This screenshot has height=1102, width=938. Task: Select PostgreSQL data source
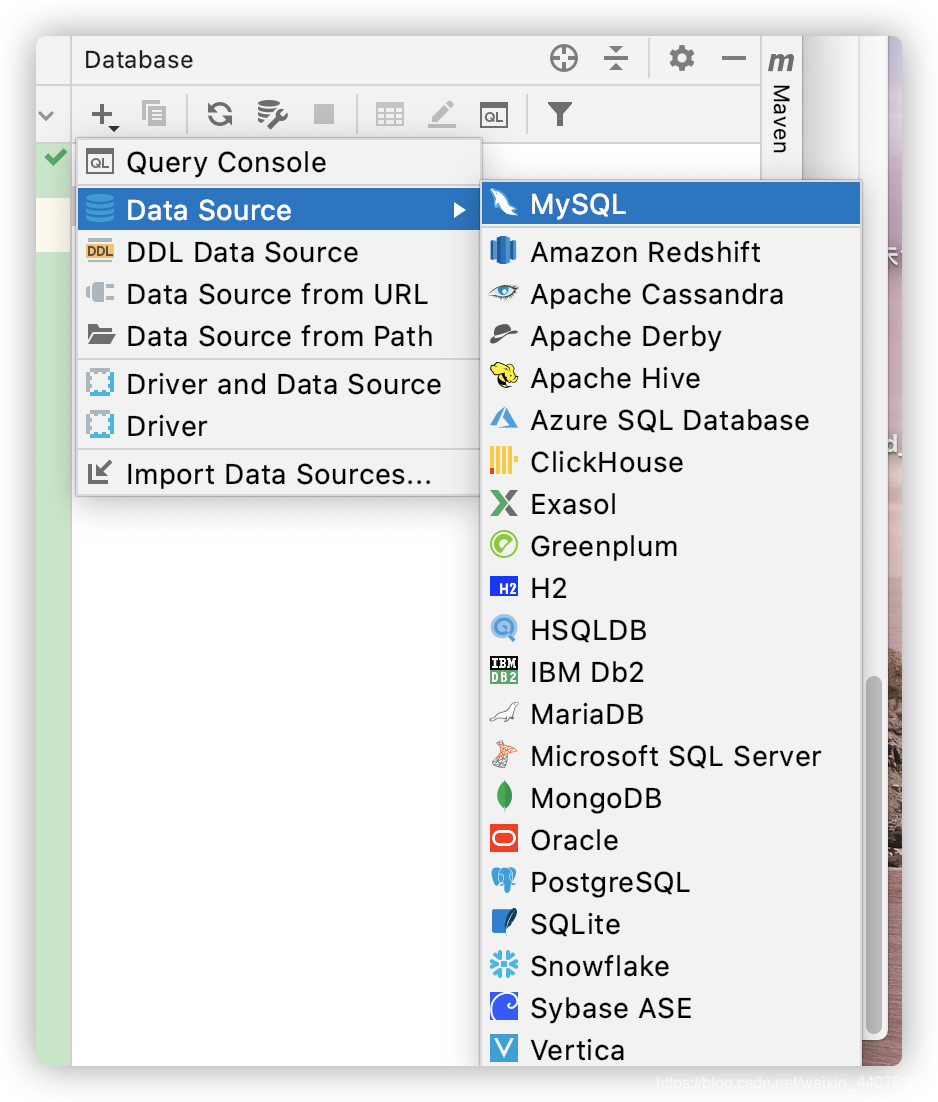671,882
